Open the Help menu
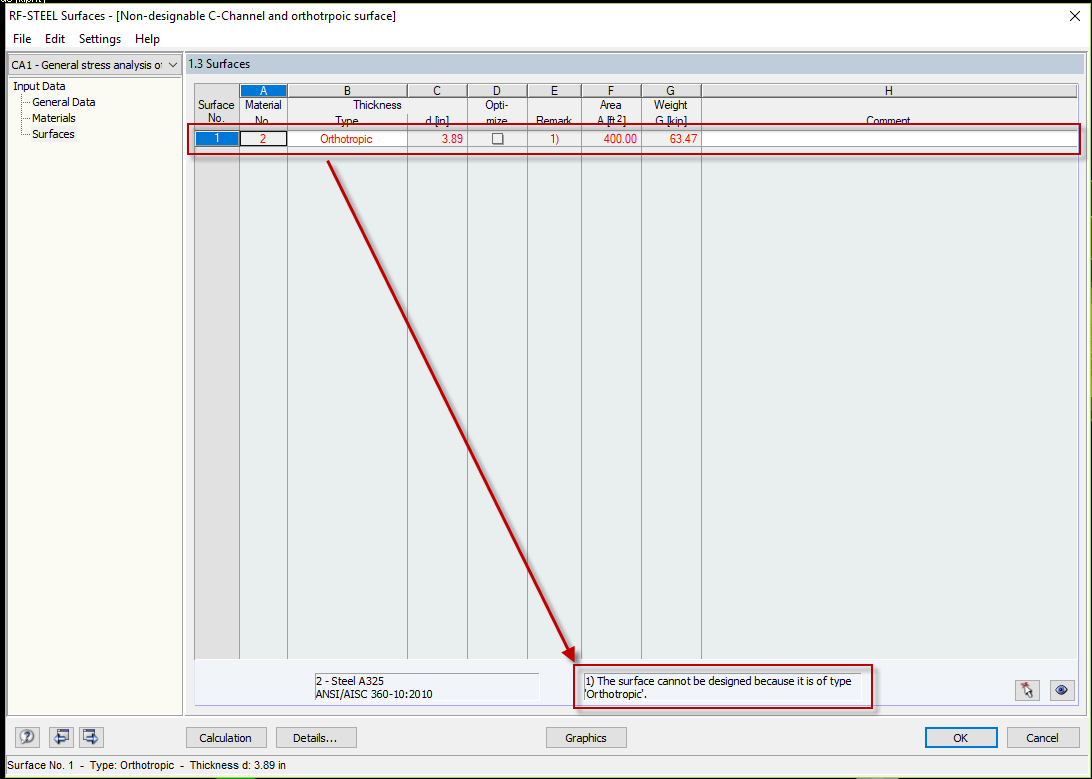The width and height of the screenshot is (1092, 779). pos(147,39)
